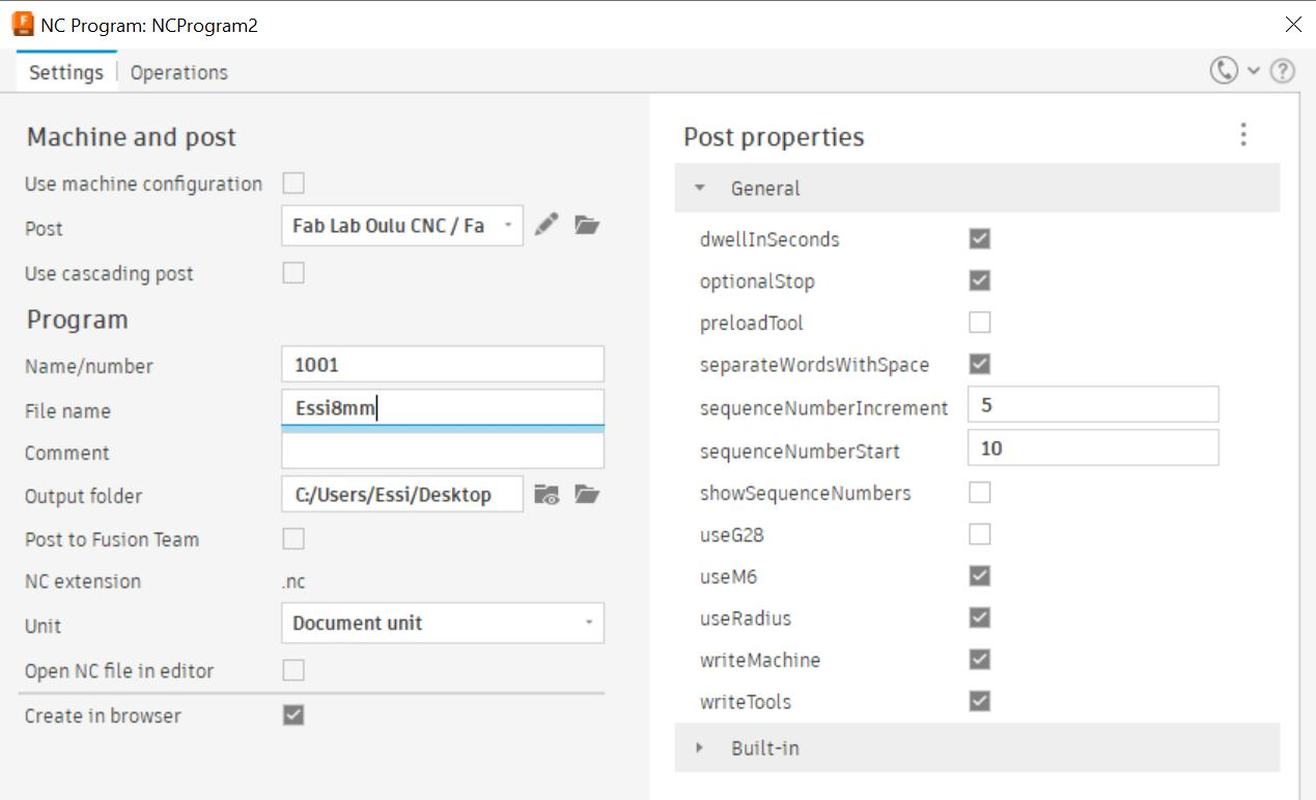Image resolution: width=1316 pixels, height=800 pixels.
Task: Toggle separateWordsWithSpace checkbox
Action: 980,364
